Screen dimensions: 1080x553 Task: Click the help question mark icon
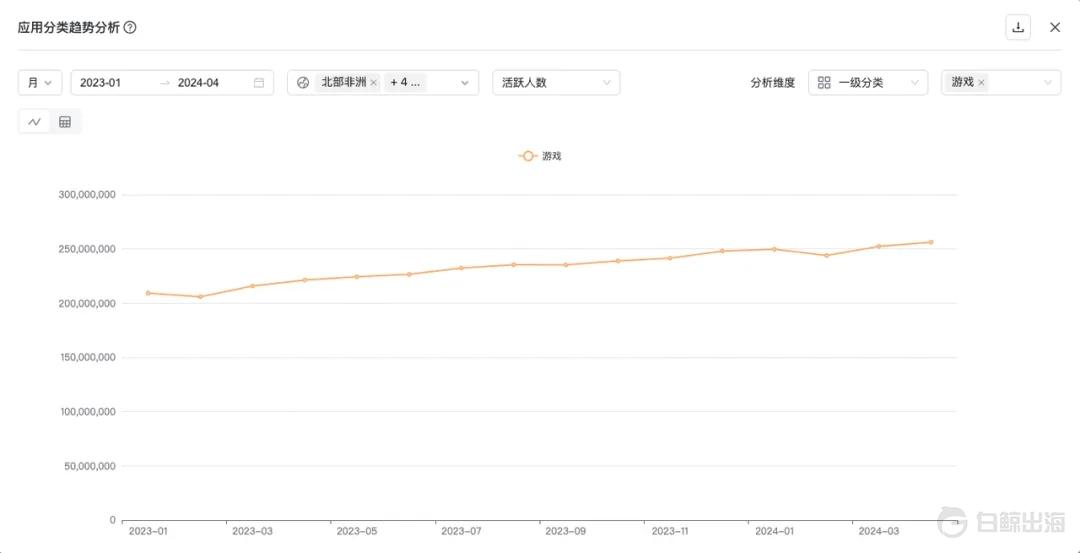tap(130, 28)
